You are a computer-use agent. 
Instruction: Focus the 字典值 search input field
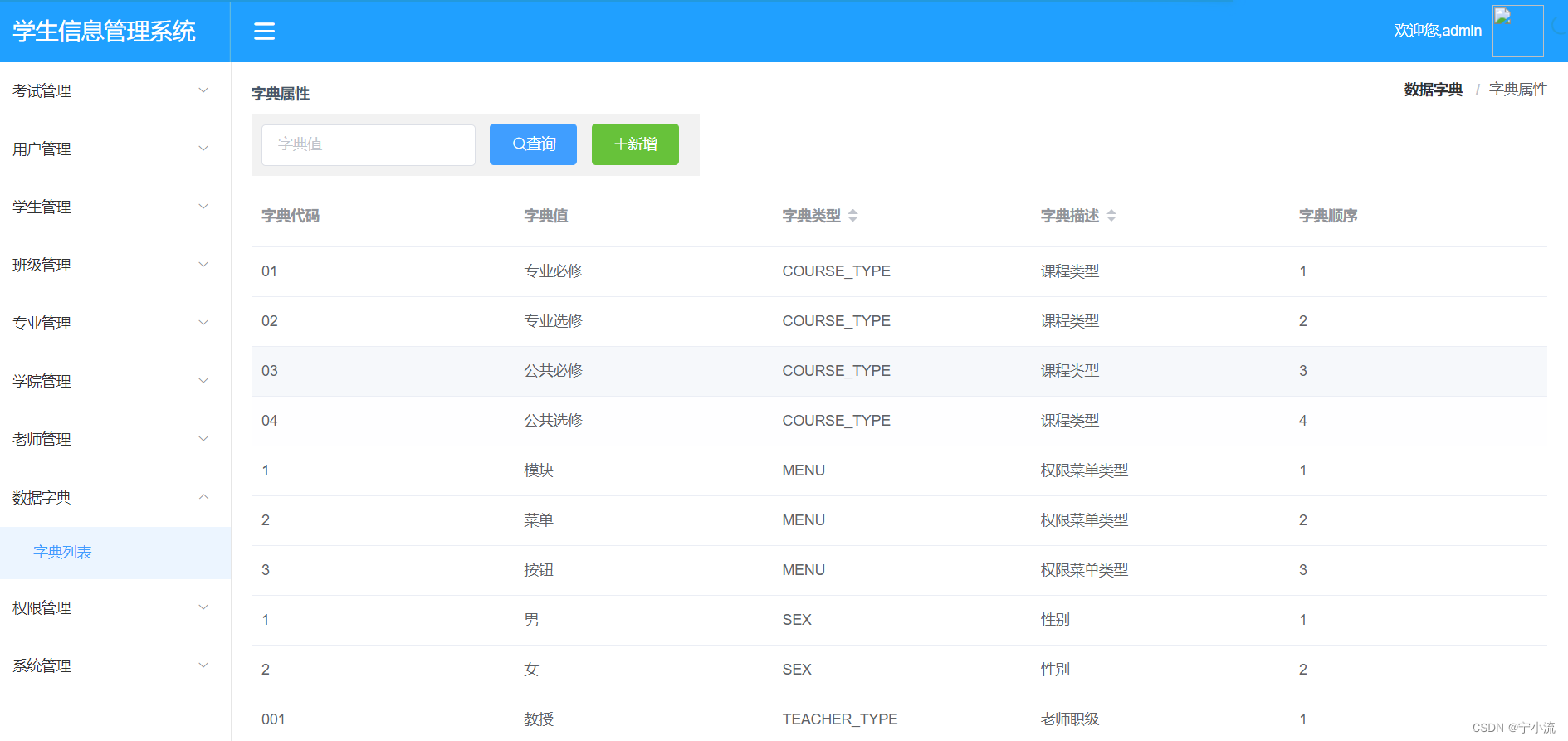tap(369, 145)
